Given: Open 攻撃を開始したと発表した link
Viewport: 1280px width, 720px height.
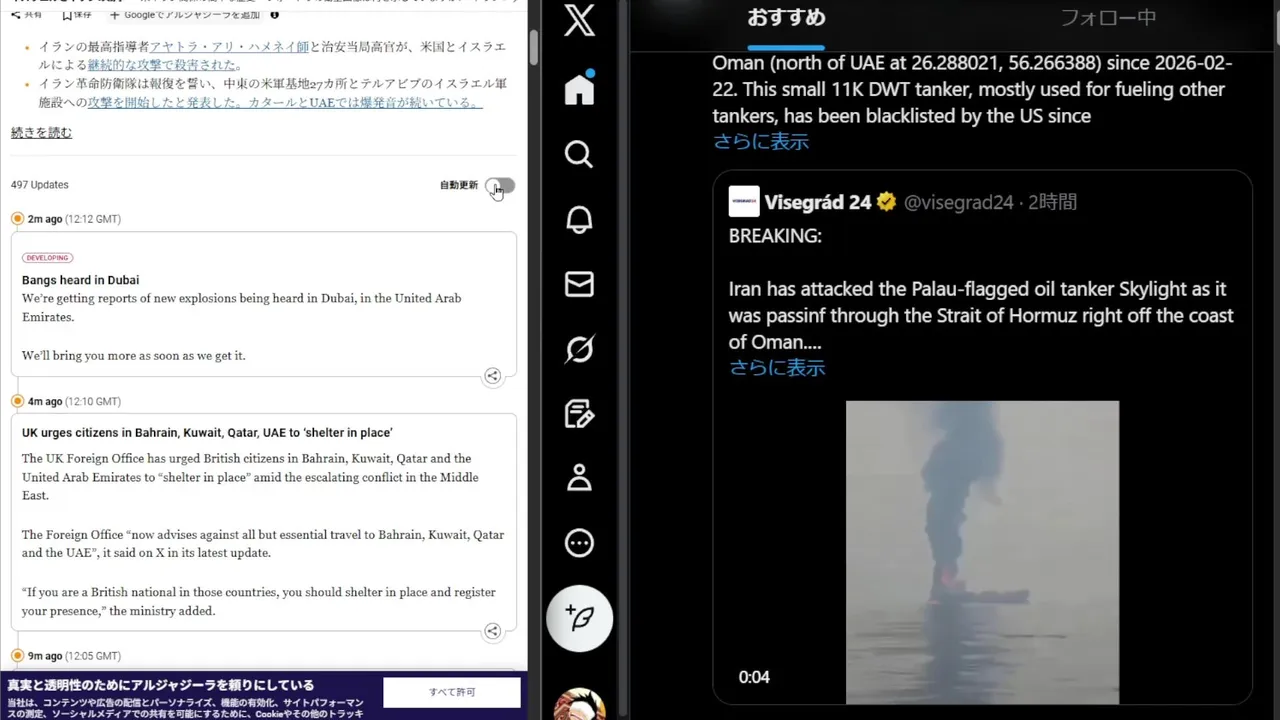Looking at the screenshot, I should pos(284,103).
